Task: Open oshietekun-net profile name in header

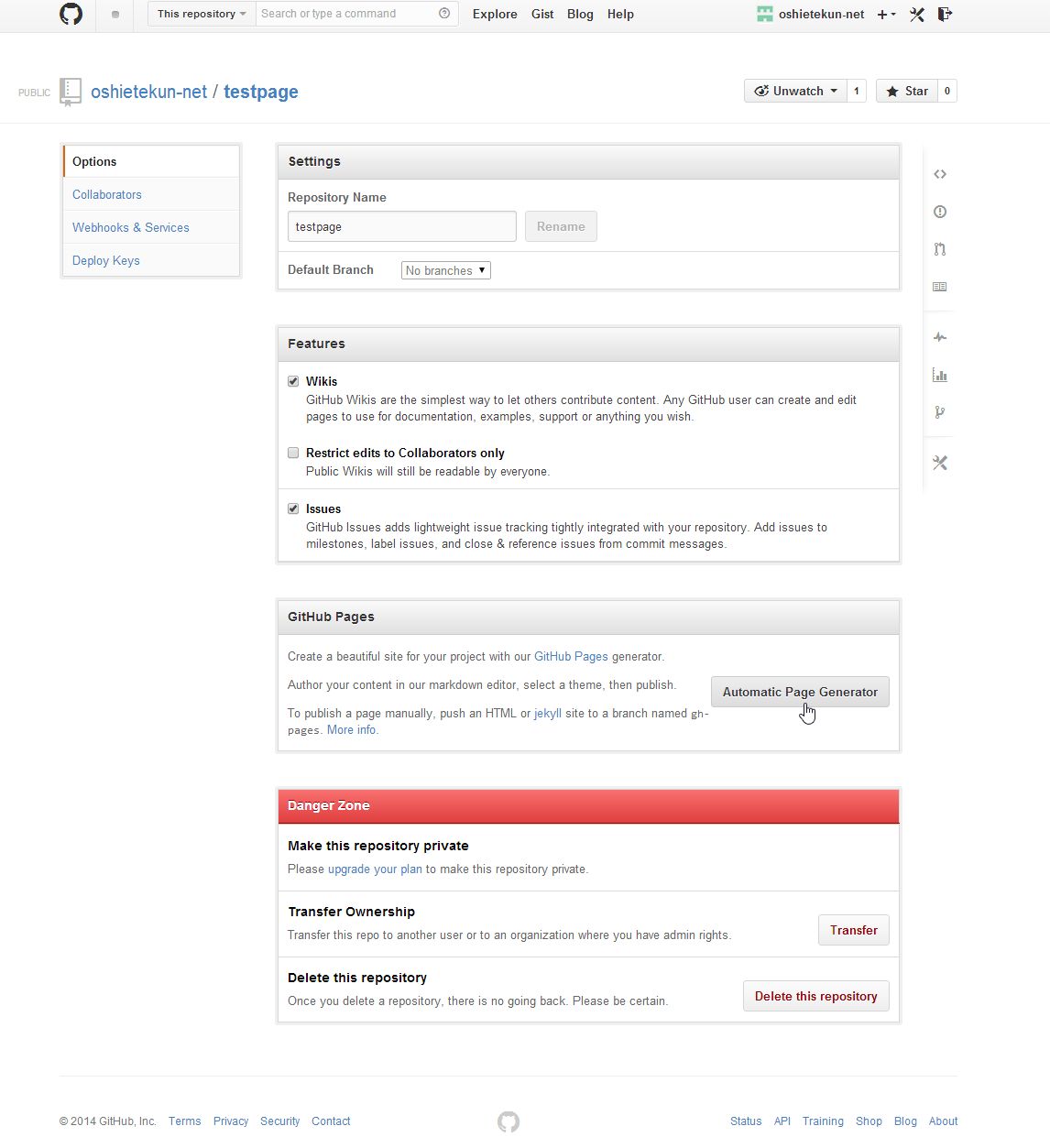Action: 822,14
